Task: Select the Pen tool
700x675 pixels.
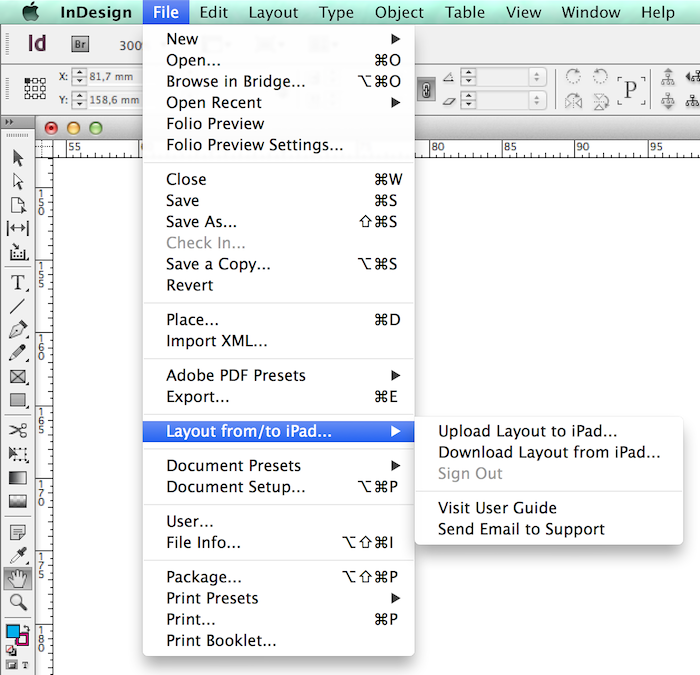Action: coord(18,329)
